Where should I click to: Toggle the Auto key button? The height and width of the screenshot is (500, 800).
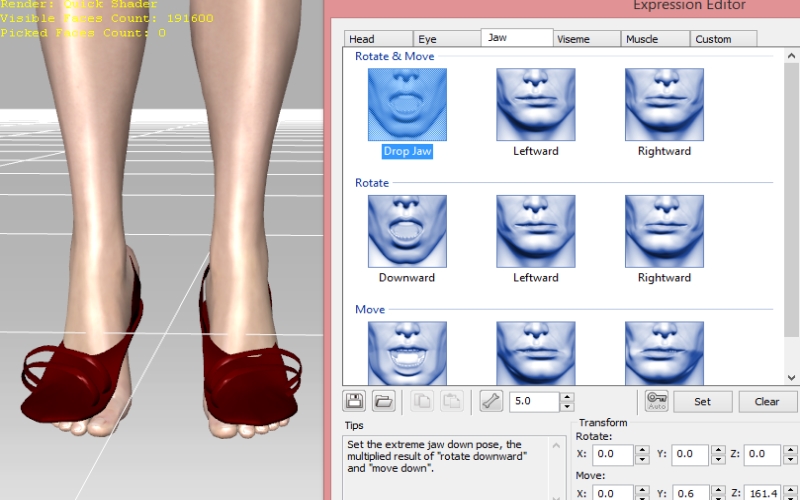click(x=656, y=401)
